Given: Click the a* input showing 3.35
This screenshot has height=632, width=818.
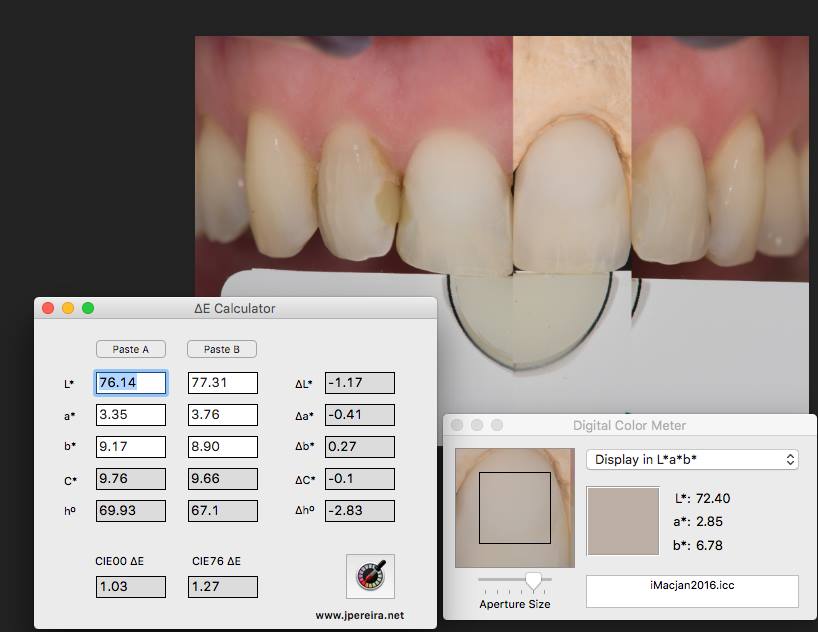Looking at the screenshot, I should coord(131,415).
